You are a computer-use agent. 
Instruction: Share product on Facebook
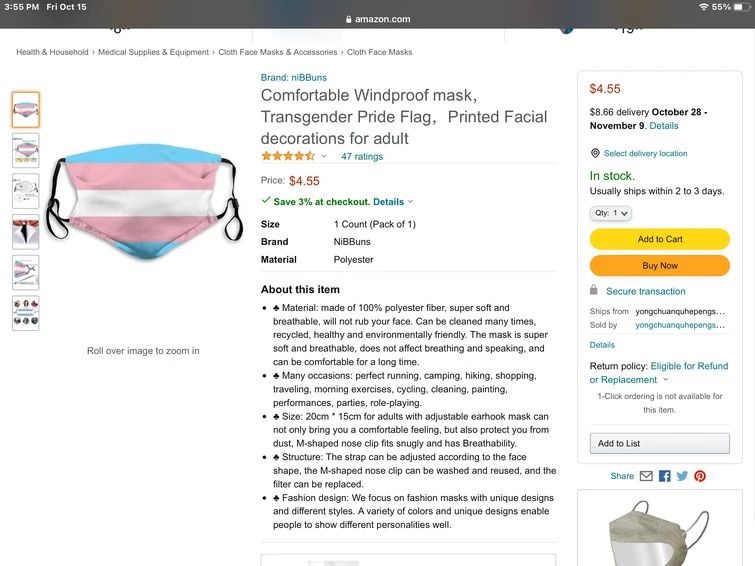click(x=664, y=476)
